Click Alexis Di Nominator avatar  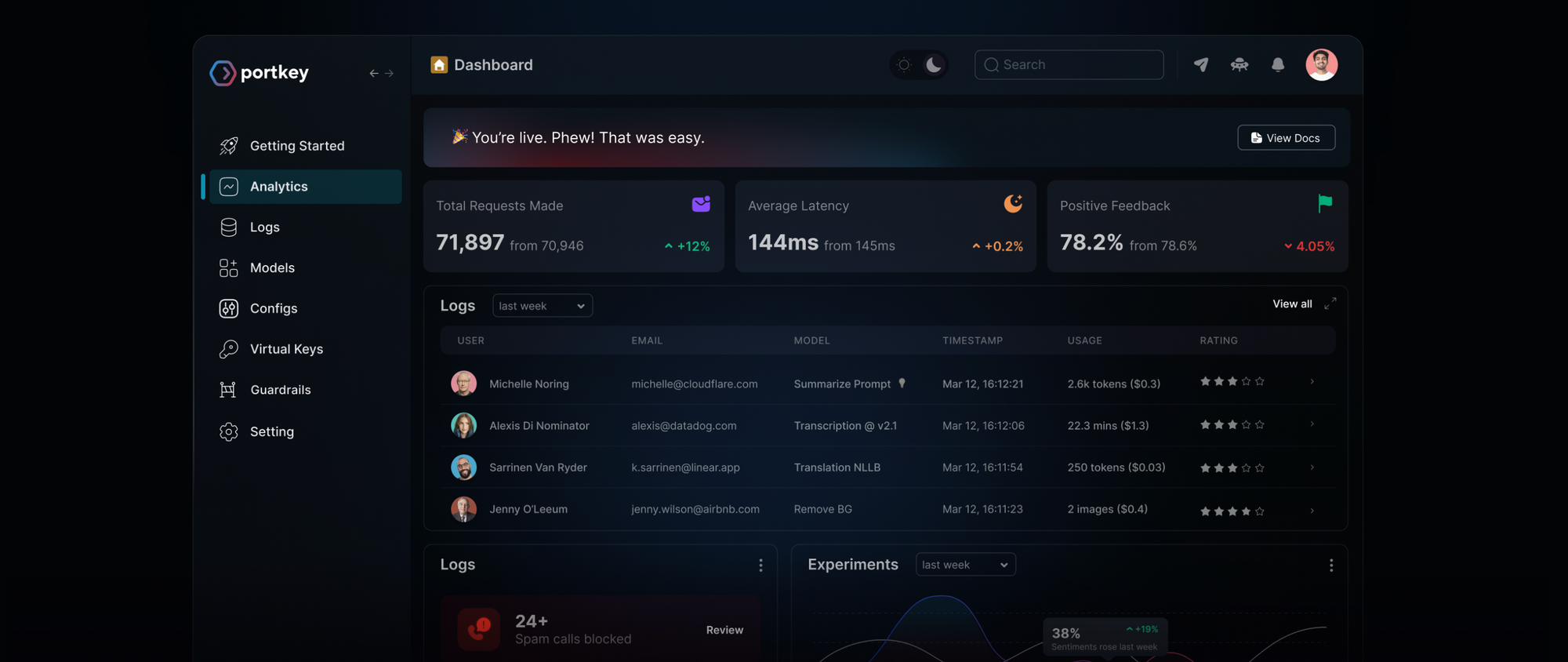point(463,426)
